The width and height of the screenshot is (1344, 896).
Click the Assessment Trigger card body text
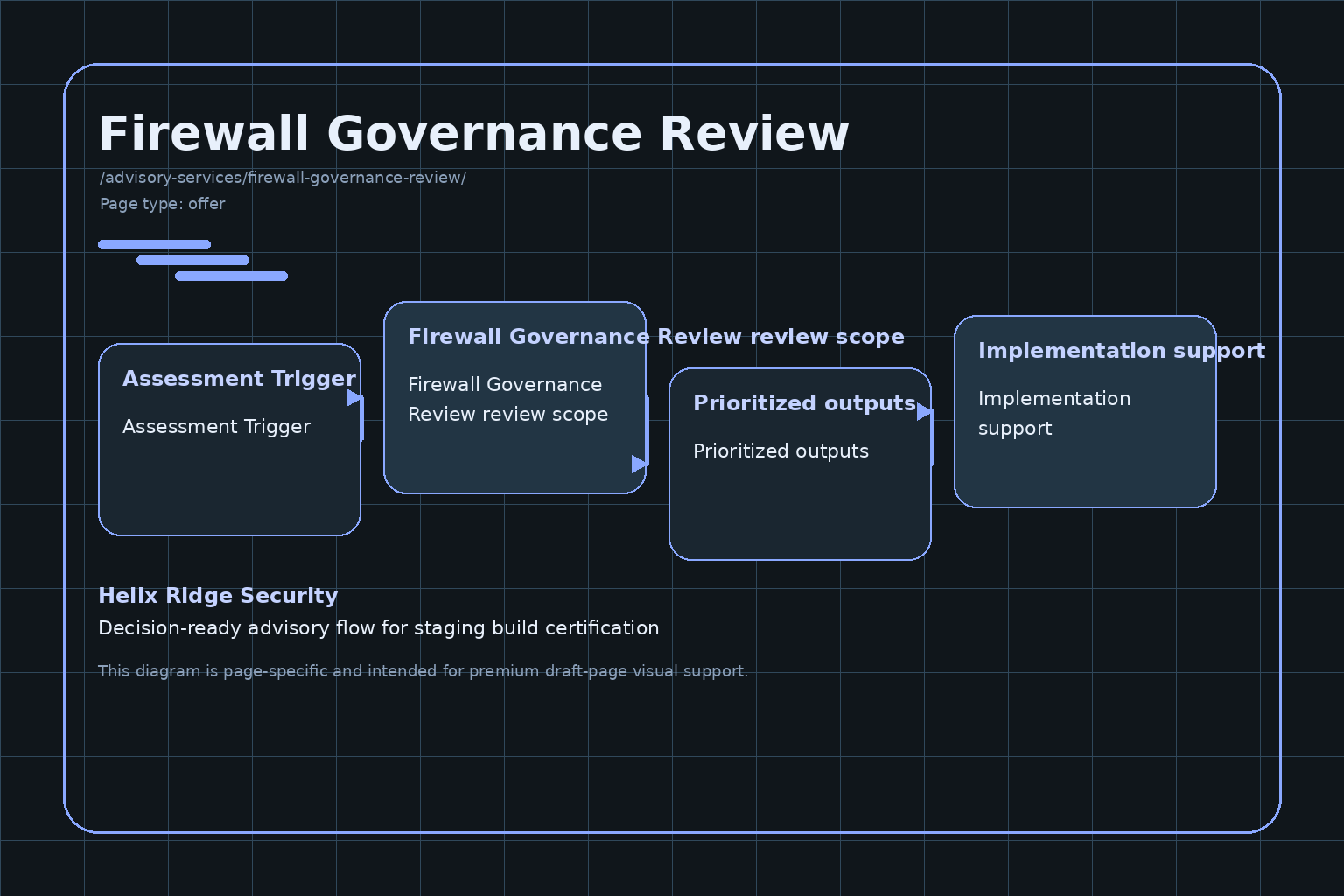pyautogui.click(x=216, y=427)
